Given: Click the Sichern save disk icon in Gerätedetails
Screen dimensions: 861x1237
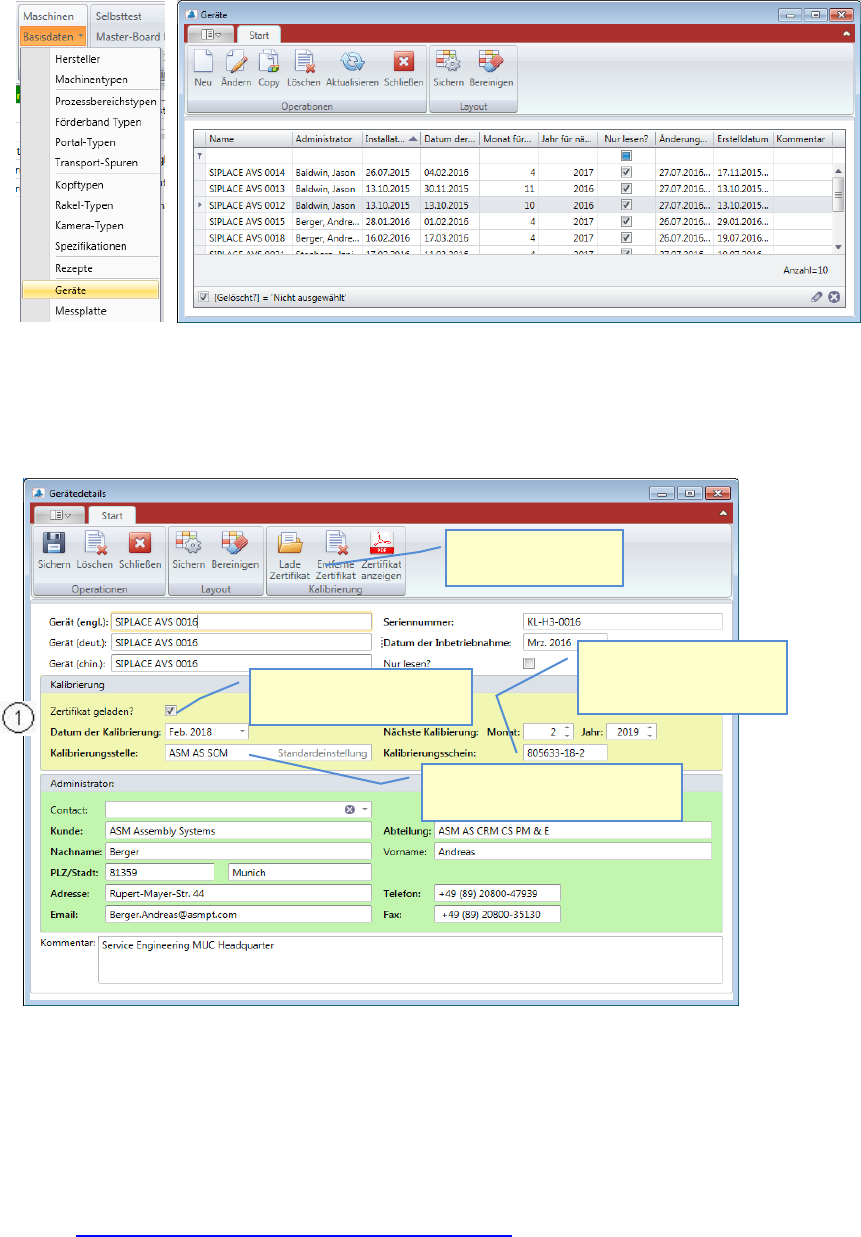Looking at the screenshot, I should (53, 545).
